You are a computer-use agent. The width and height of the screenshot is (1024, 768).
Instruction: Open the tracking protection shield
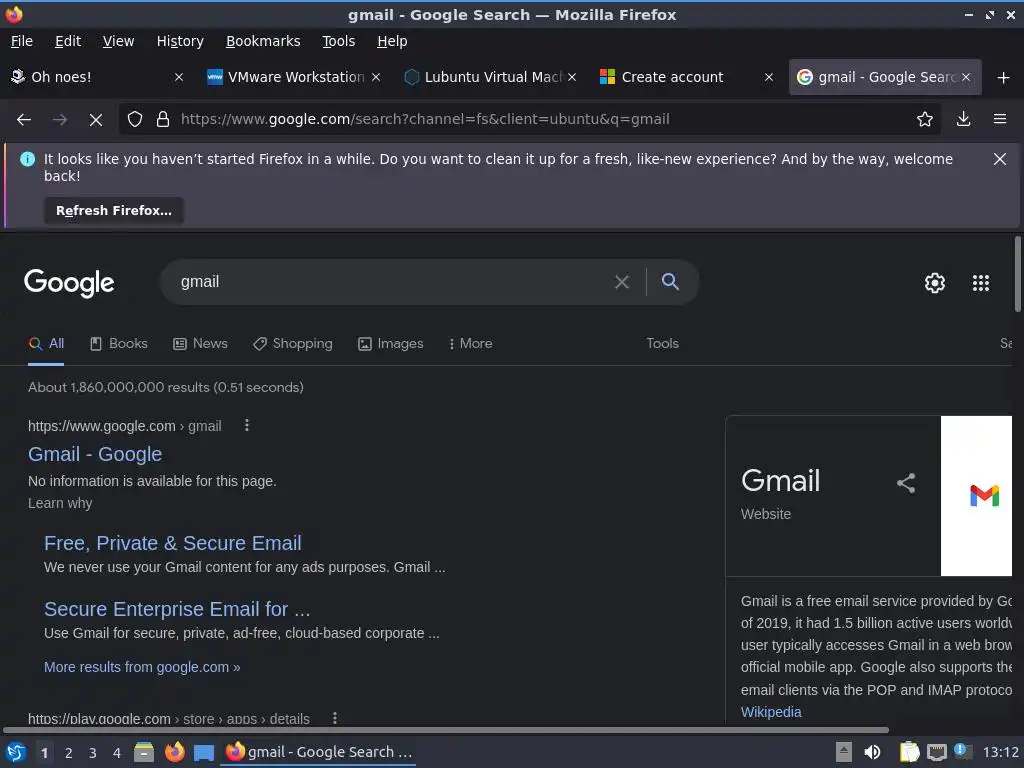pos(135,120)
